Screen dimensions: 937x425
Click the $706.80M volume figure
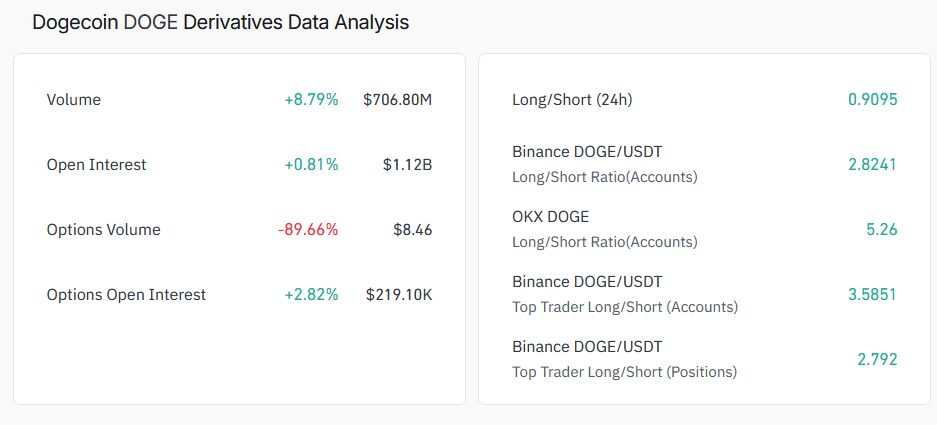397,100
